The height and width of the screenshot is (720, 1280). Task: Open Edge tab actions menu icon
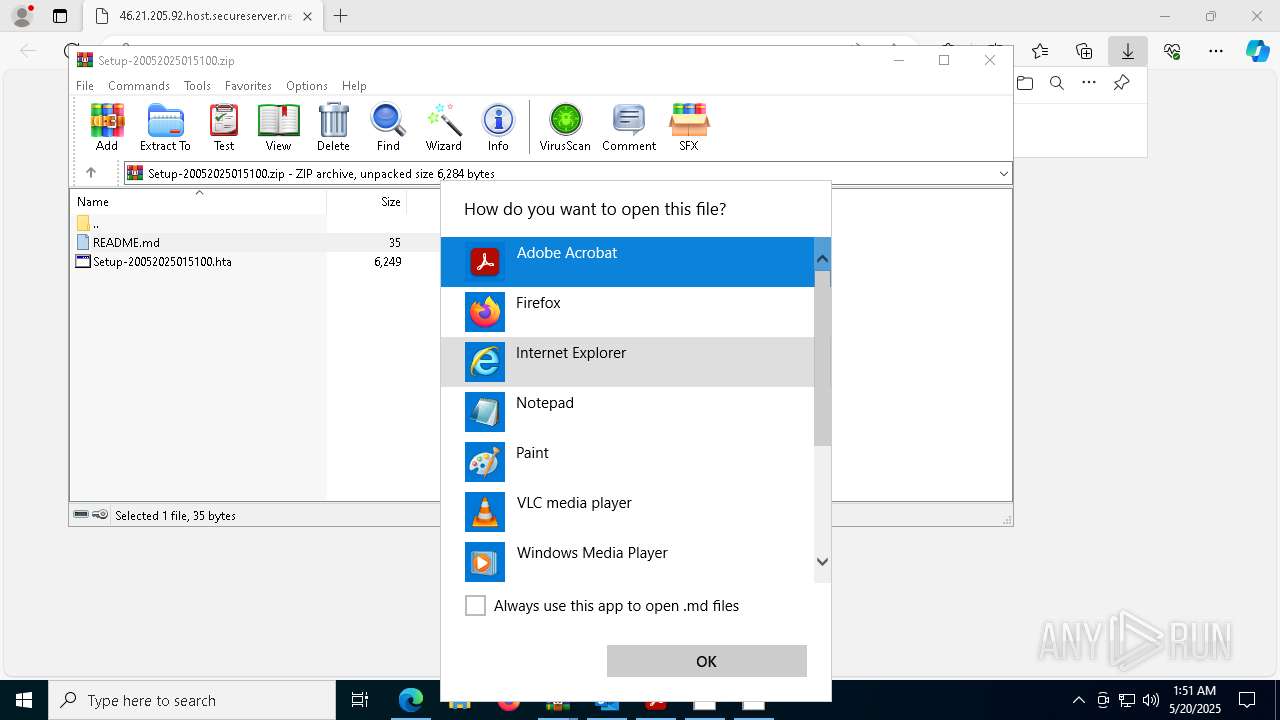[x=60, y=16]
